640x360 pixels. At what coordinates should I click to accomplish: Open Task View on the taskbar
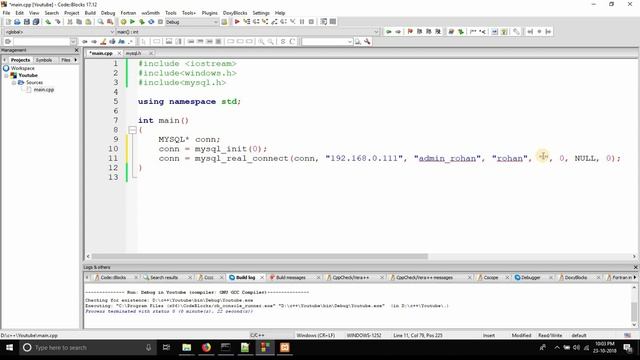(x=166, y=347)
